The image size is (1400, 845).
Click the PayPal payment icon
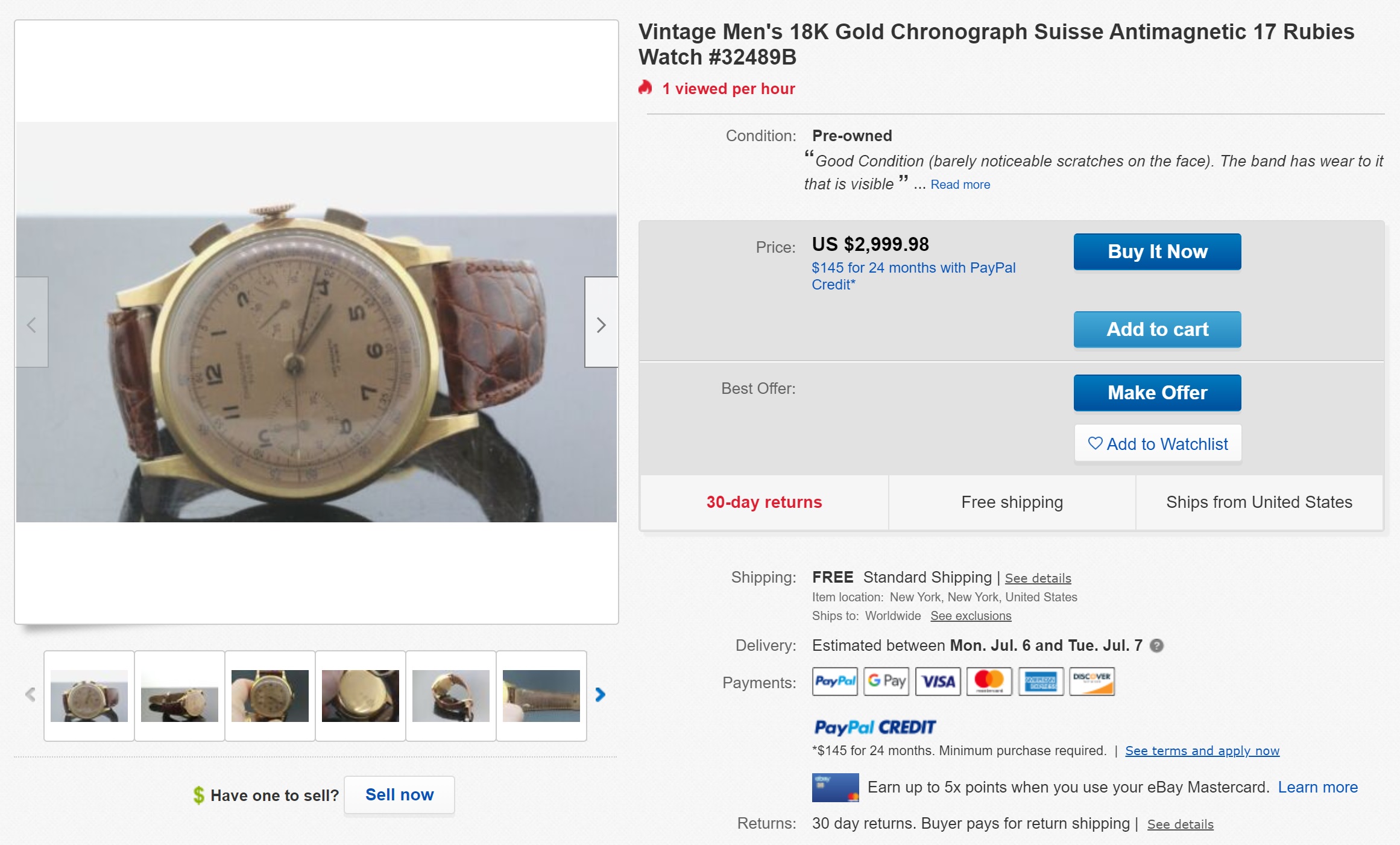pyautogui.click(x=834, y=681)
